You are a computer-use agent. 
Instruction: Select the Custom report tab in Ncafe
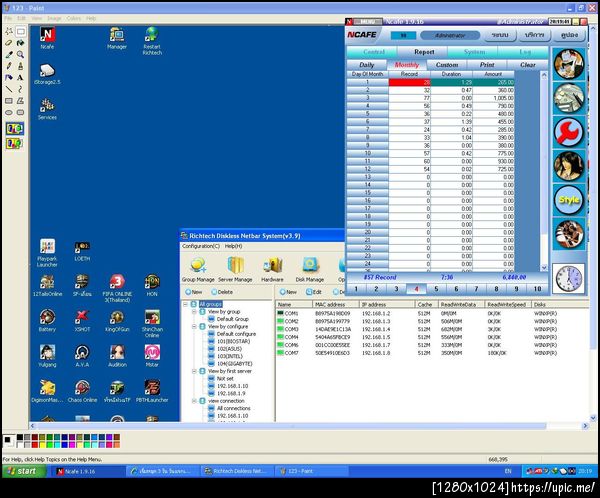[447, 65]
